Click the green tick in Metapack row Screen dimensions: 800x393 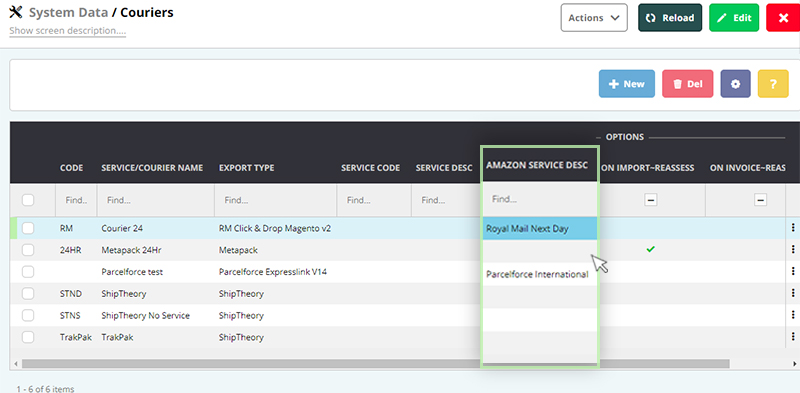651,250
